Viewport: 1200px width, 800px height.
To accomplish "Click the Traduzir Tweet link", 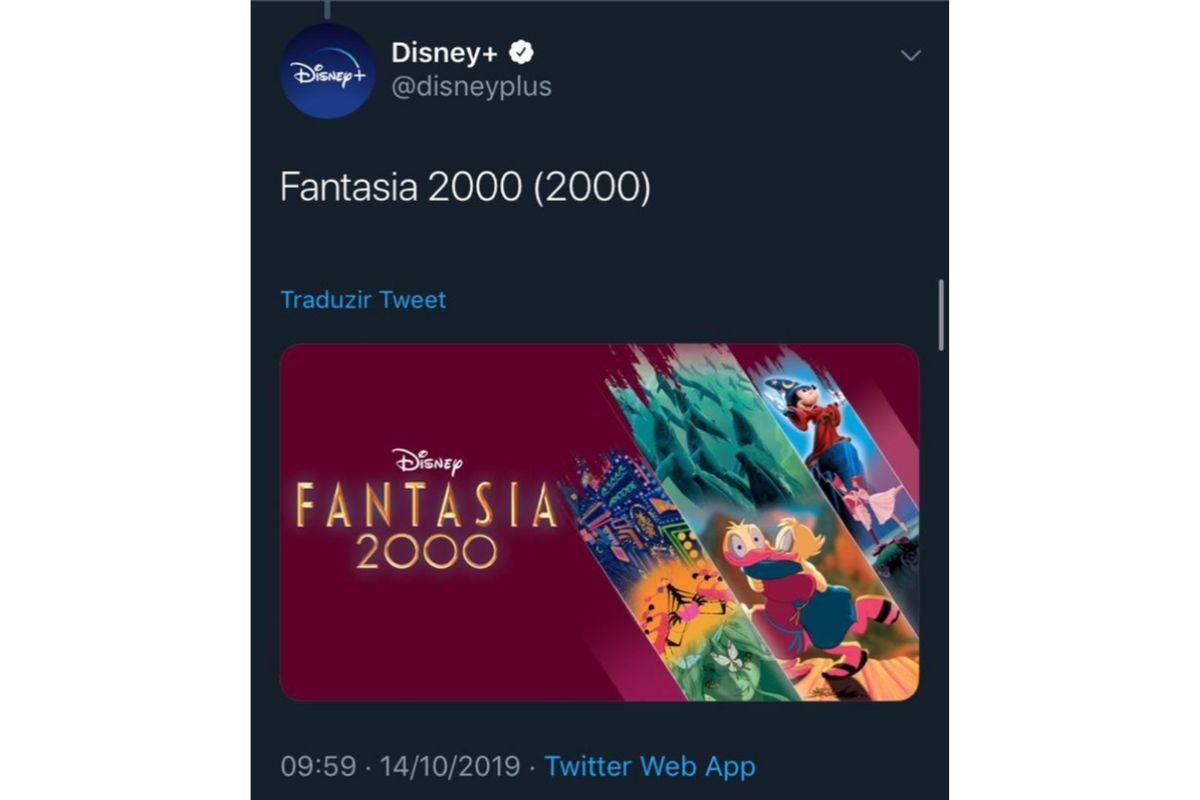I will coord(363,300).
